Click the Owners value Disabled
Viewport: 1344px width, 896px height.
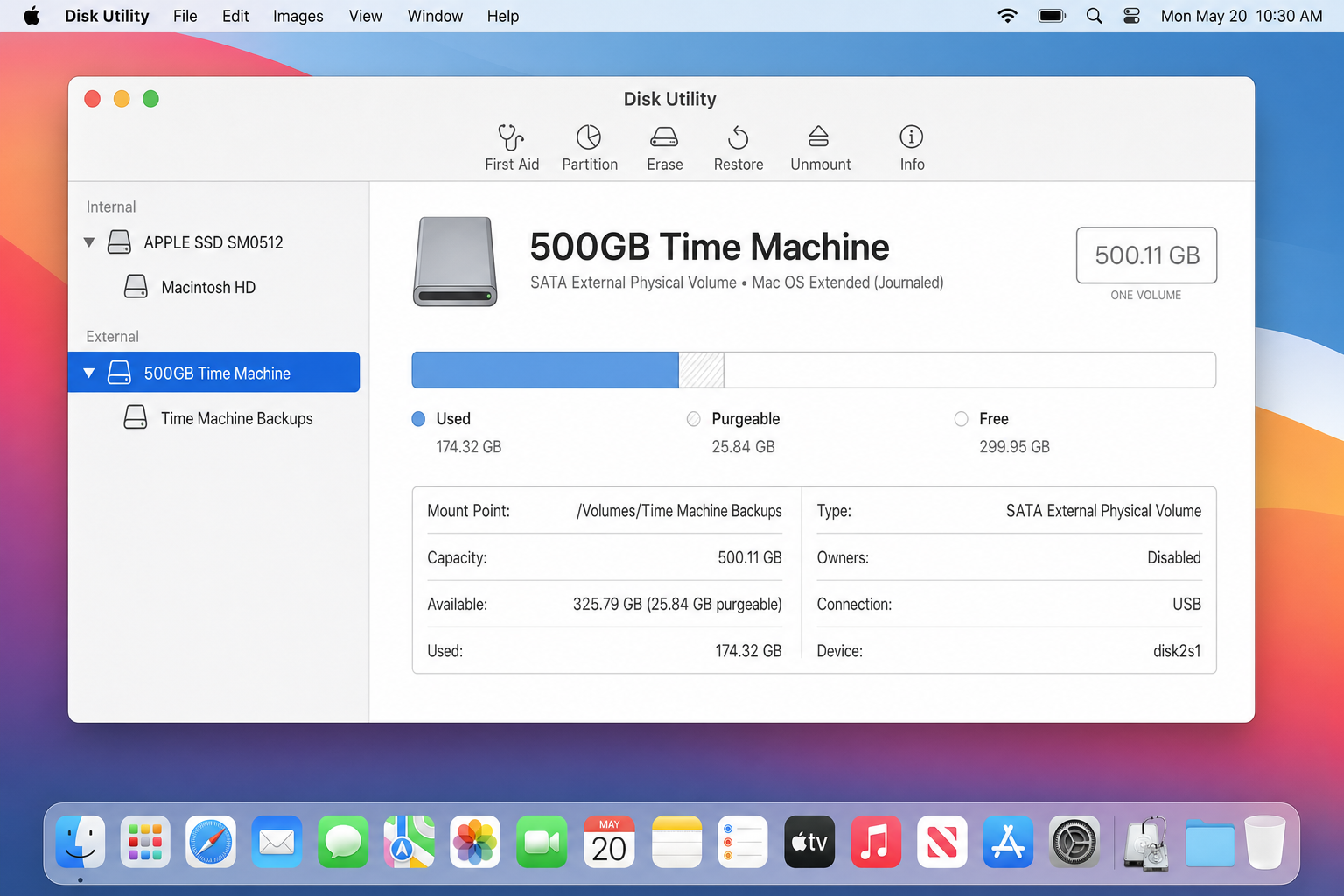[1174, 557]
